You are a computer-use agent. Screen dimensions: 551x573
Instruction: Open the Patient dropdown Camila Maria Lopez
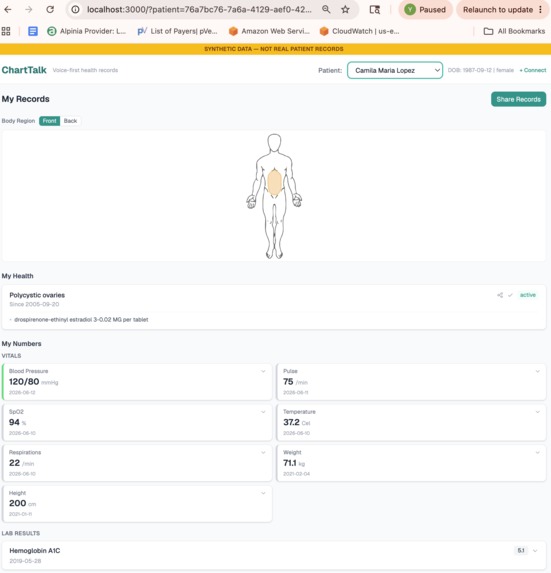(x=395, y=70)
